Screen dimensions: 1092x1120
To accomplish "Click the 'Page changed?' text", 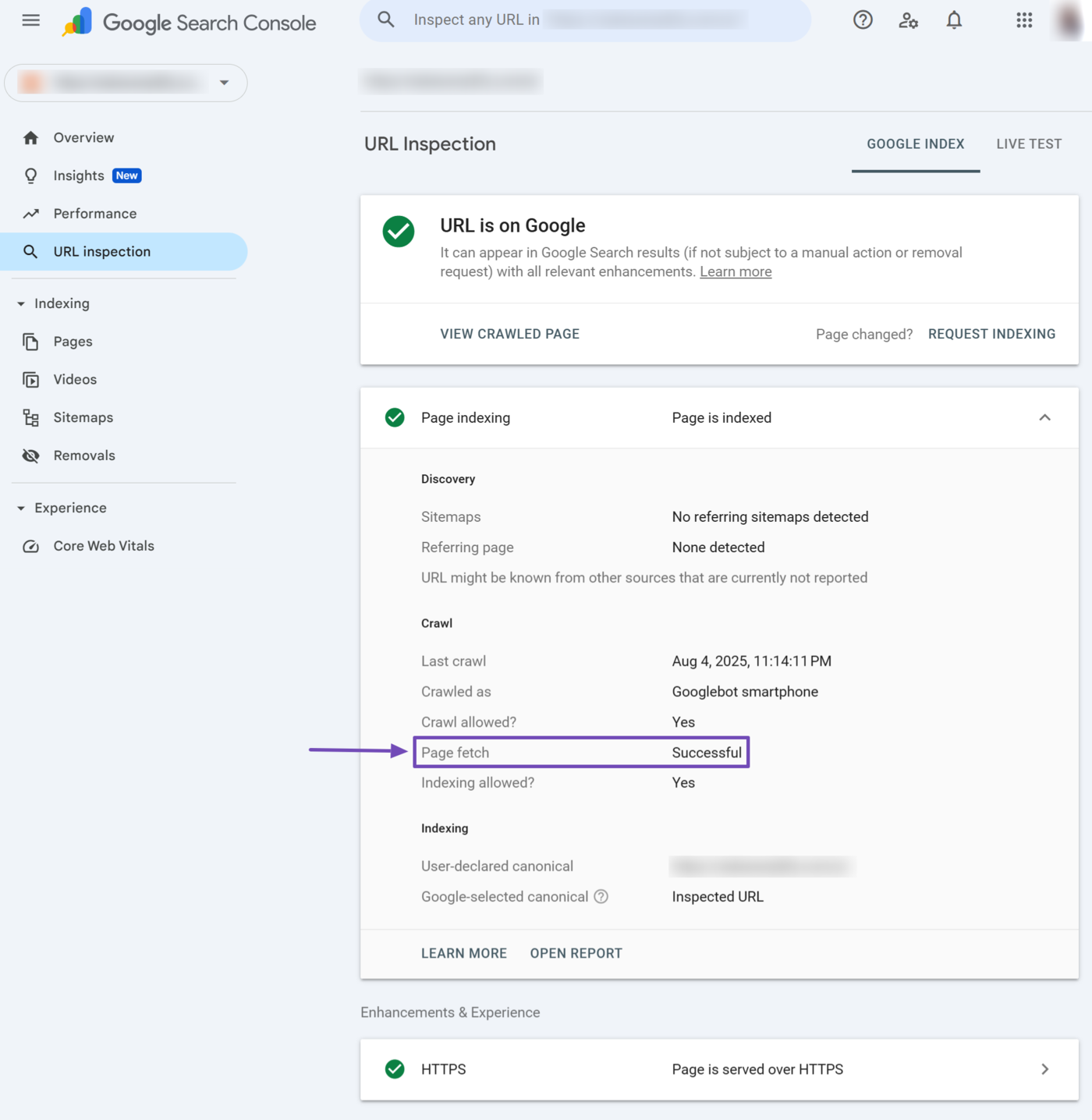I will [x=864, y=335].
